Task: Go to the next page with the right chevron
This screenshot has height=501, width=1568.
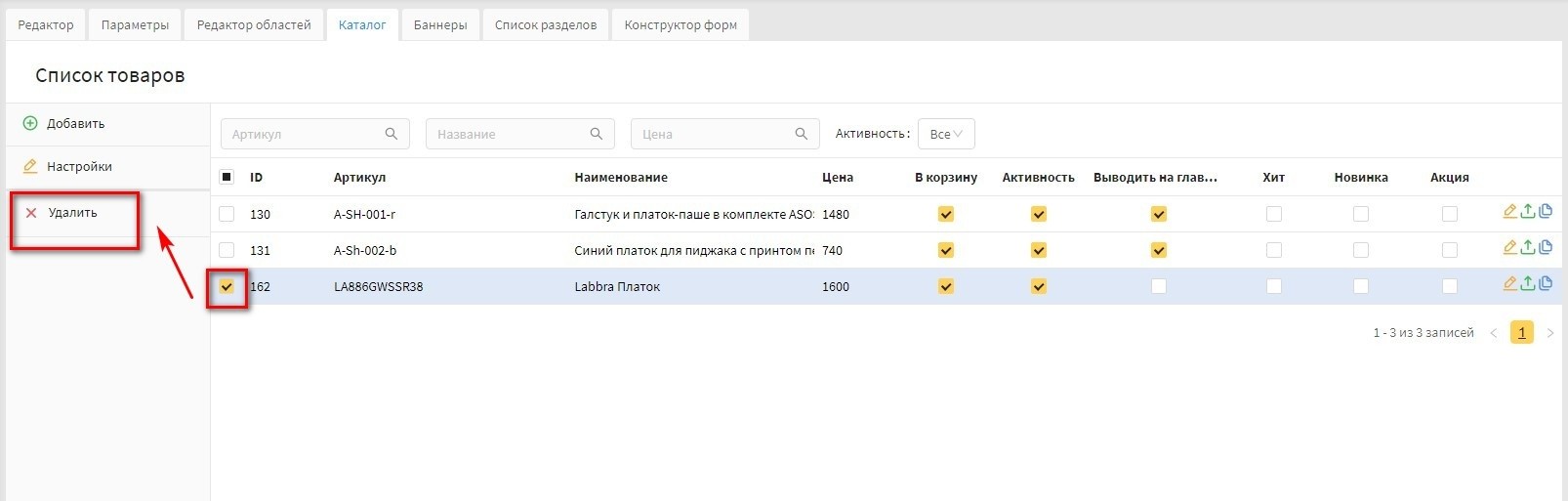Action: 1549,333
